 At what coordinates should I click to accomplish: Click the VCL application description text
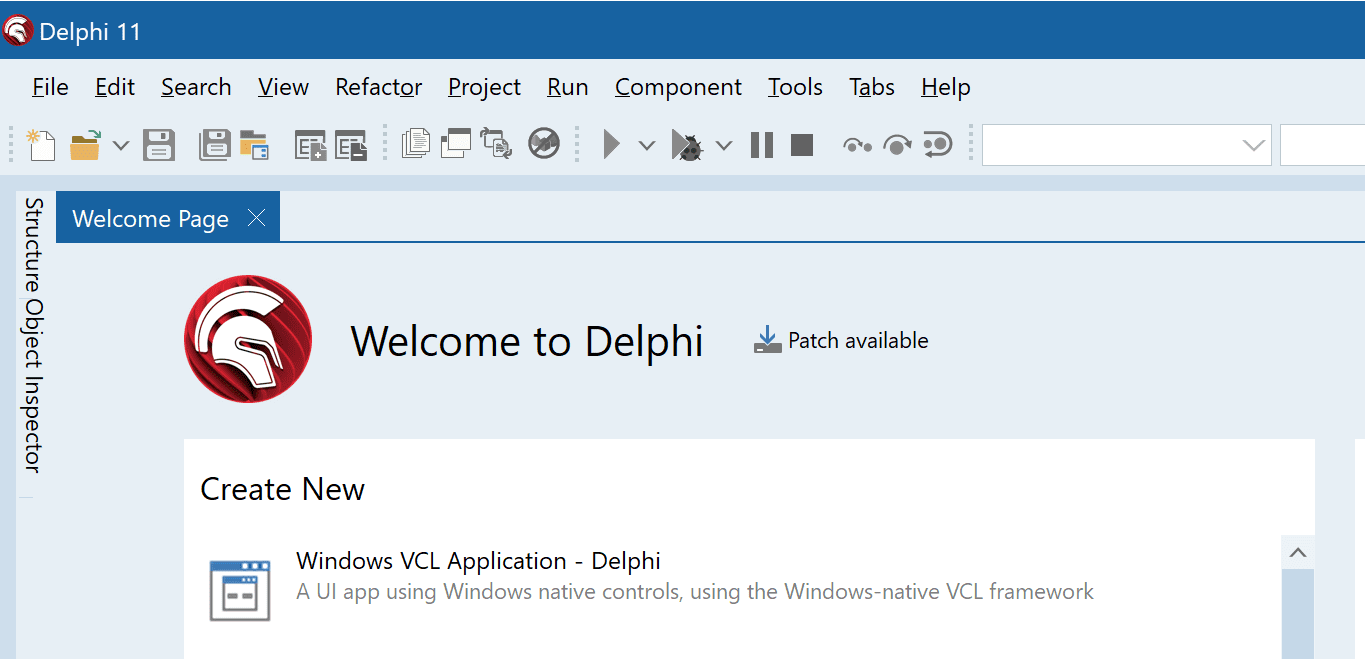tap(695, 591)
